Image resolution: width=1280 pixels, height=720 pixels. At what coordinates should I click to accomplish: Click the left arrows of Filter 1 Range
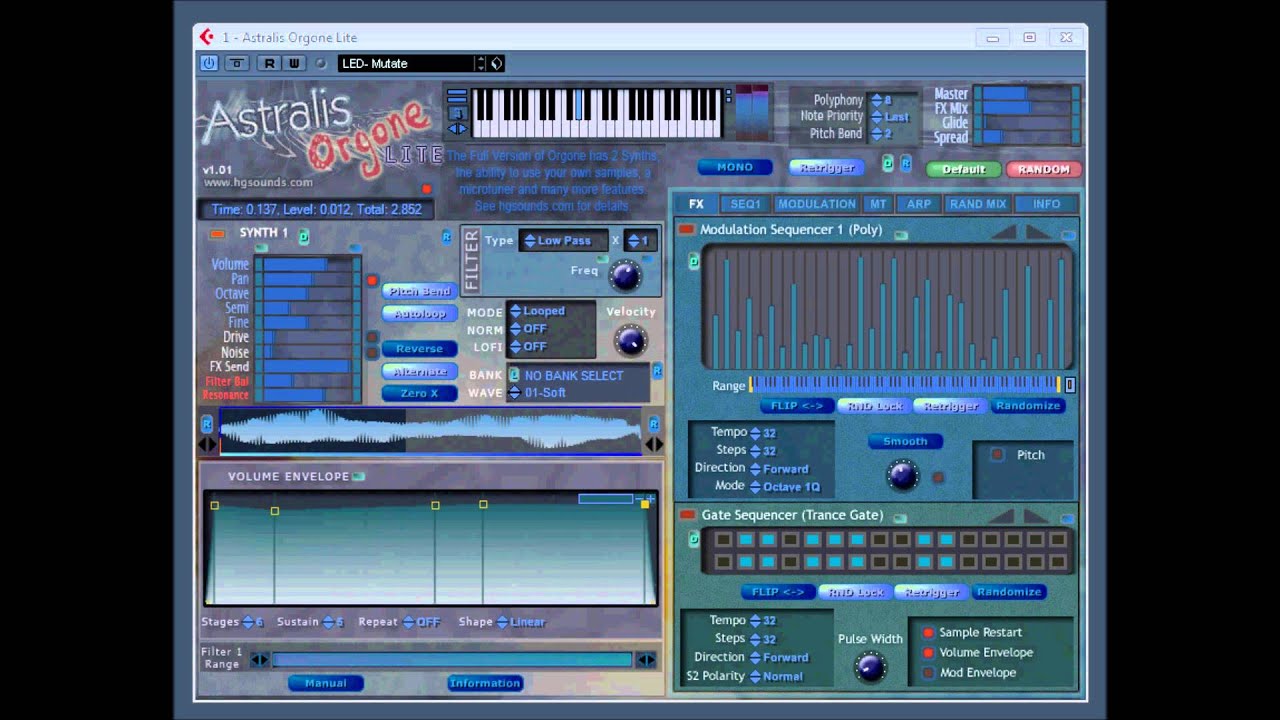[x=260, y=659]
